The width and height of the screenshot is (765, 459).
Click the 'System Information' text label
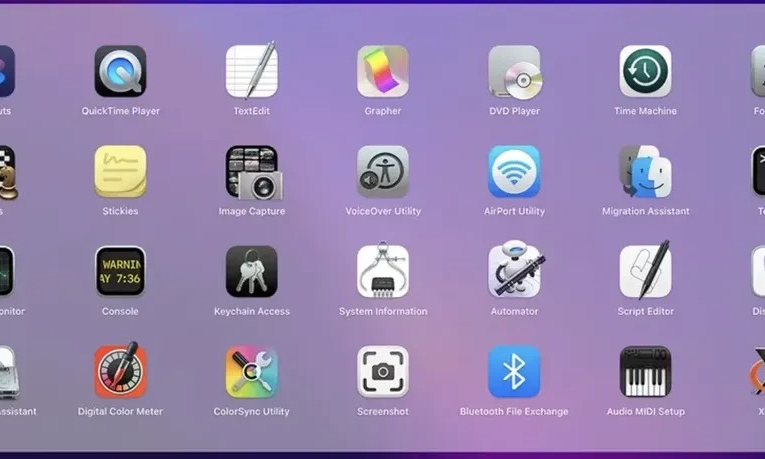click(x=383, y=311)
